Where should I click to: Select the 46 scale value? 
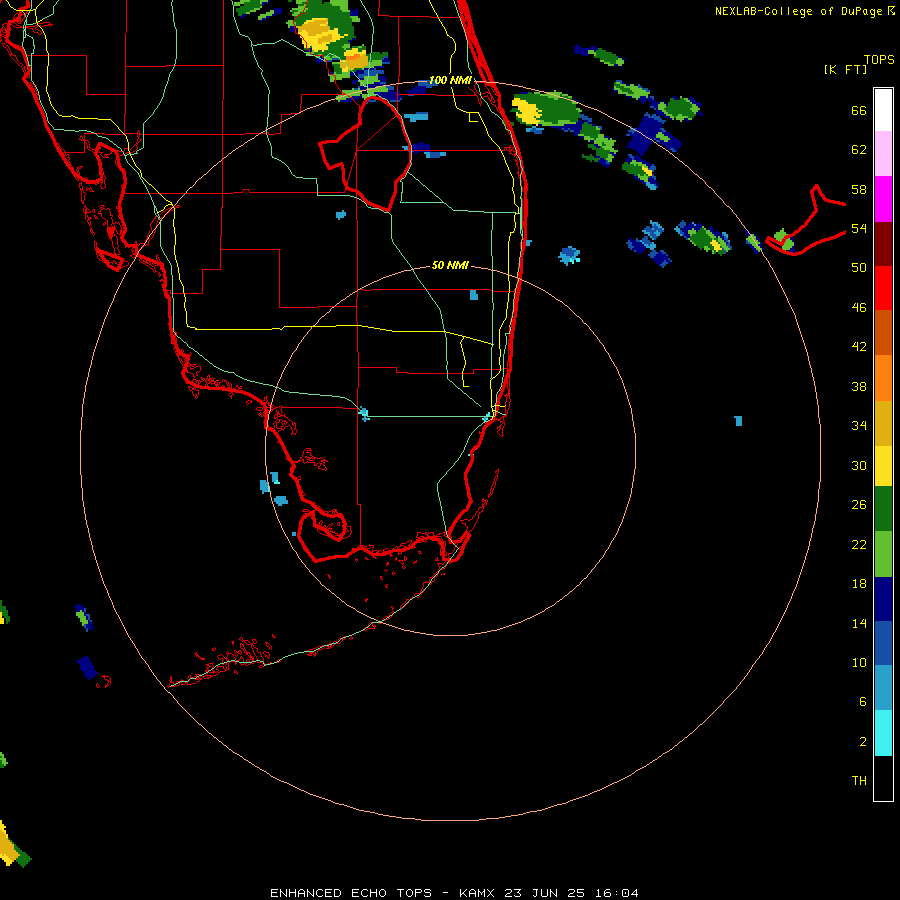[859, 308]
